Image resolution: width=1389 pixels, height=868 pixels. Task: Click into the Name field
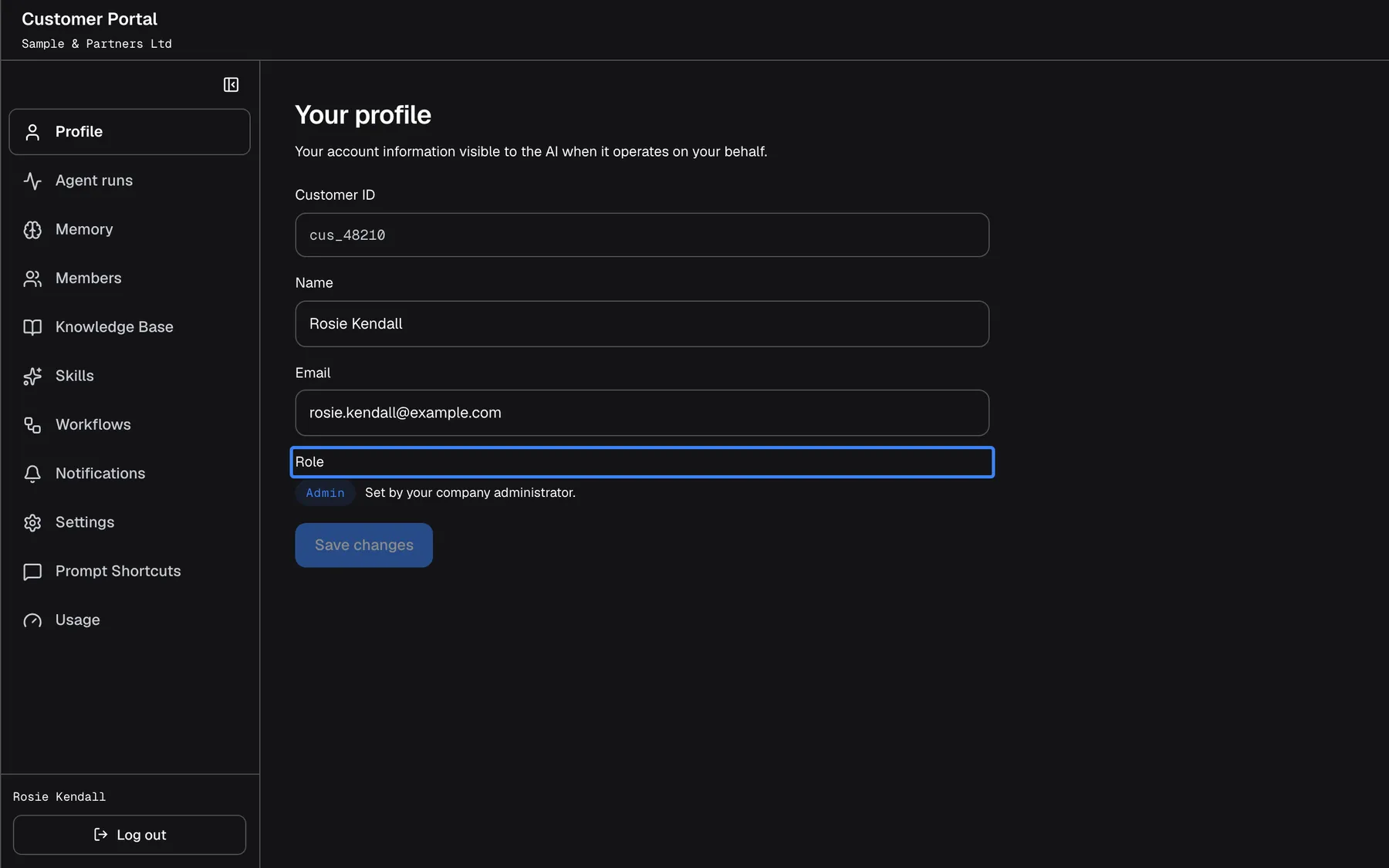642,324
